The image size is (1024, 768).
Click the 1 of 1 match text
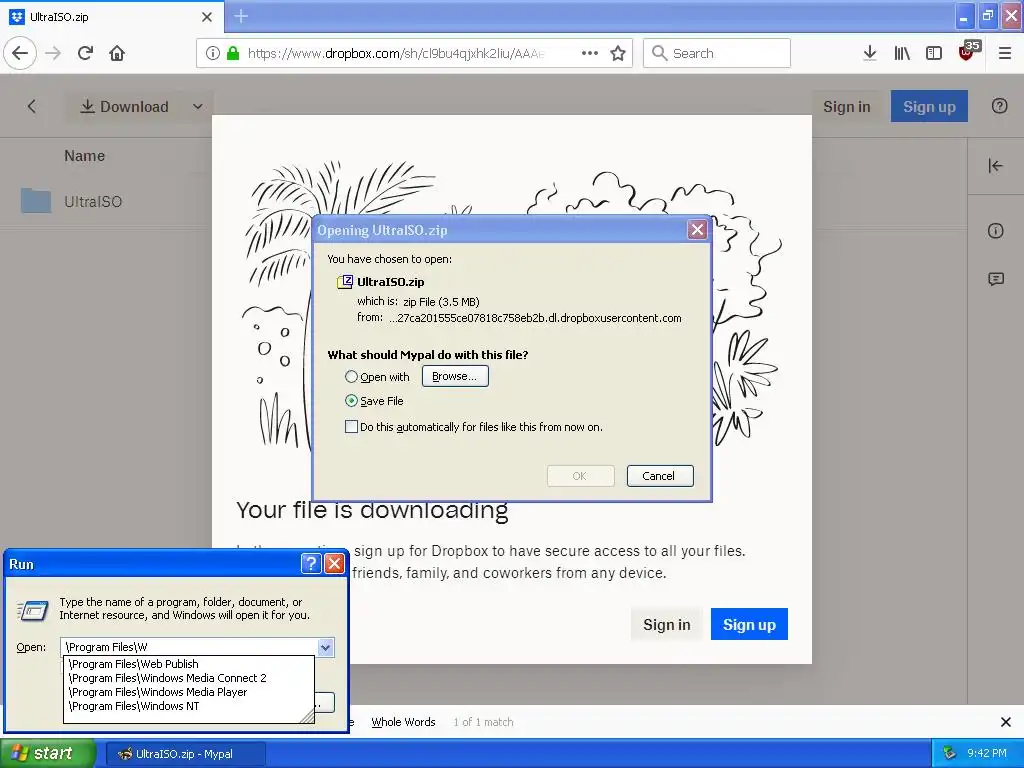pos(483,722)
